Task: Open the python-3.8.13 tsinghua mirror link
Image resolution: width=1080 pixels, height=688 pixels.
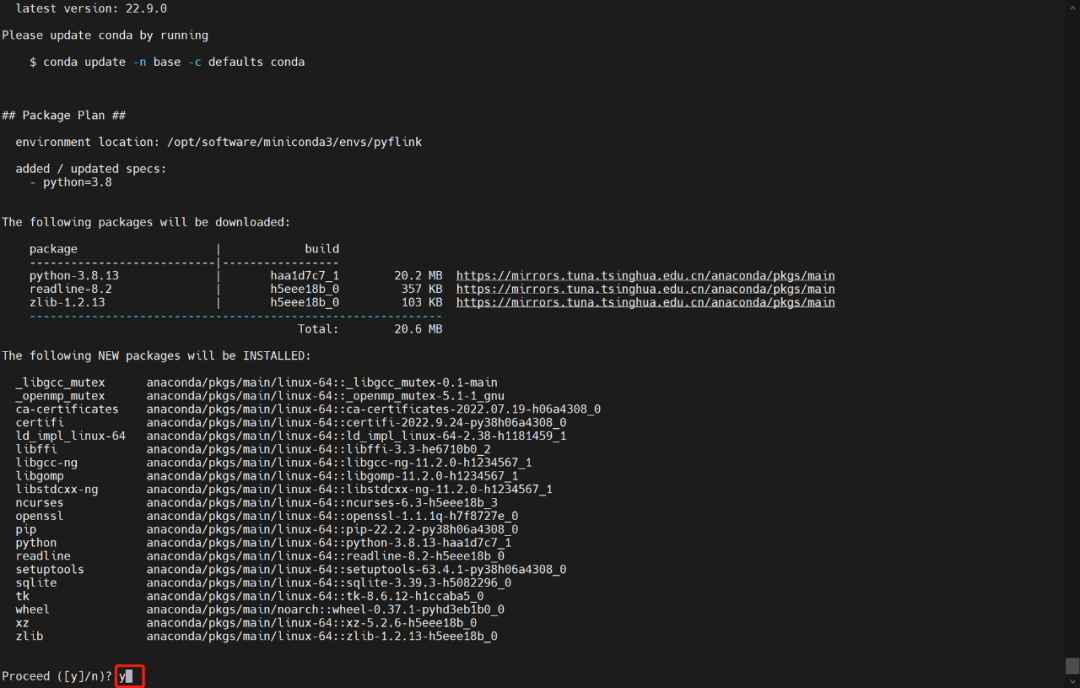Action: click(645, 275)
